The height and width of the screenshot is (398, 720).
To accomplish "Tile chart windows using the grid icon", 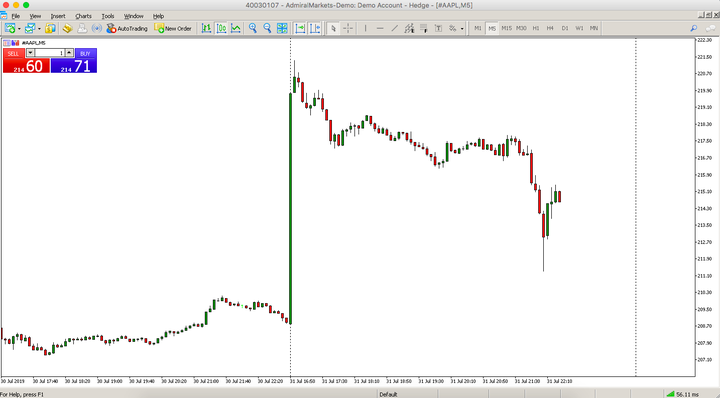I will (x=282, y=28).
